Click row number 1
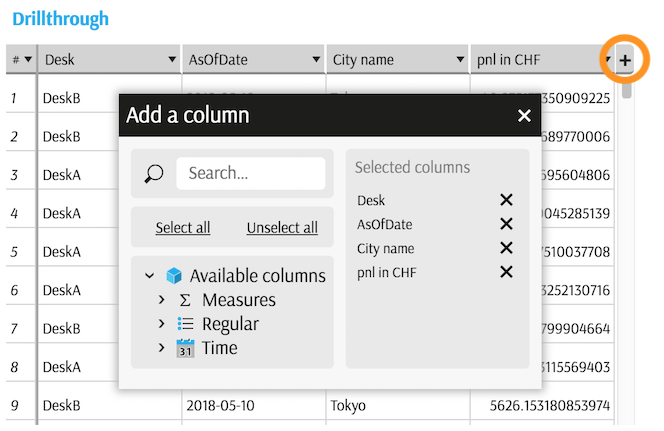 pyautogui.click(x=14, y=98)
